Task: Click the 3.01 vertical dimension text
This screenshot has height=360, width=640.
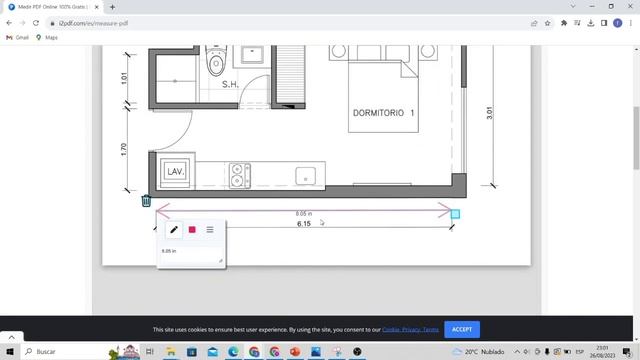Action: (489, 113)
